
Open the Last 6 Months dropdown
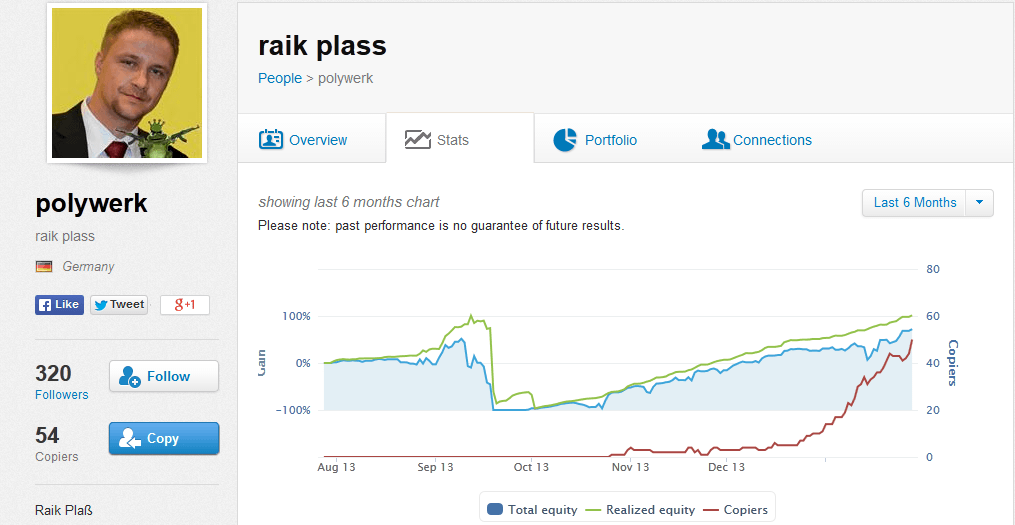tap(914, 203)
